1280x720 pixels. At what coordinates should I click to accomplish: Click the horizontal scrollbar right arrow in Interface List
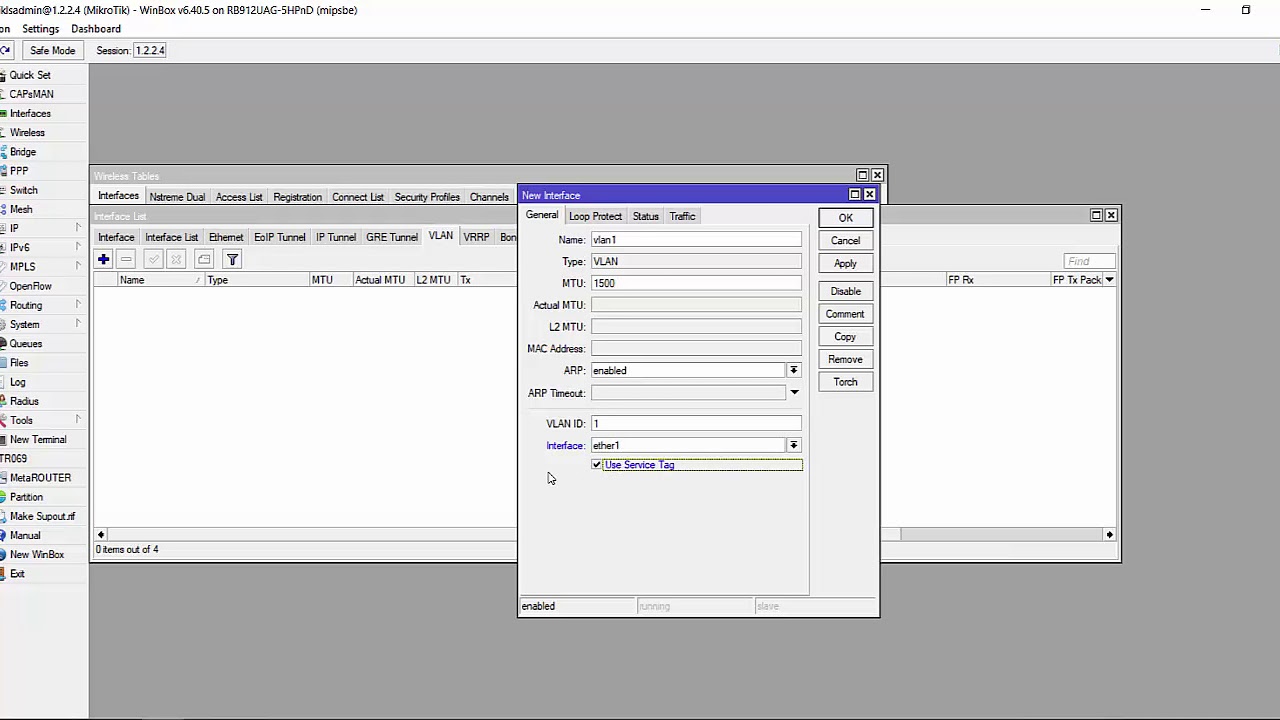point(1109,535)
